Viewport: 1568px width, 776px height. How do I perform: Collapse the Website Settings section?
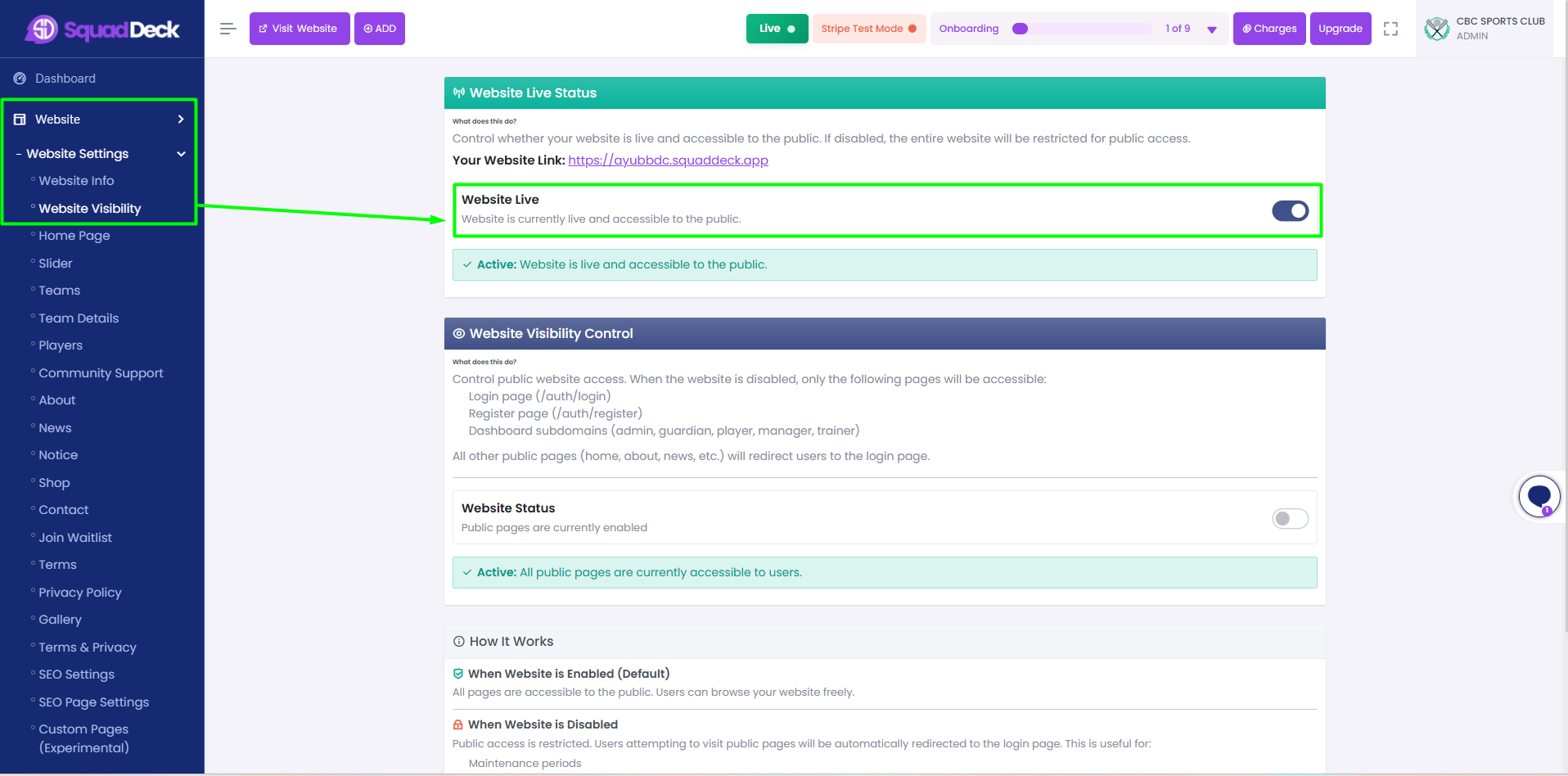[x=181, y=154]
